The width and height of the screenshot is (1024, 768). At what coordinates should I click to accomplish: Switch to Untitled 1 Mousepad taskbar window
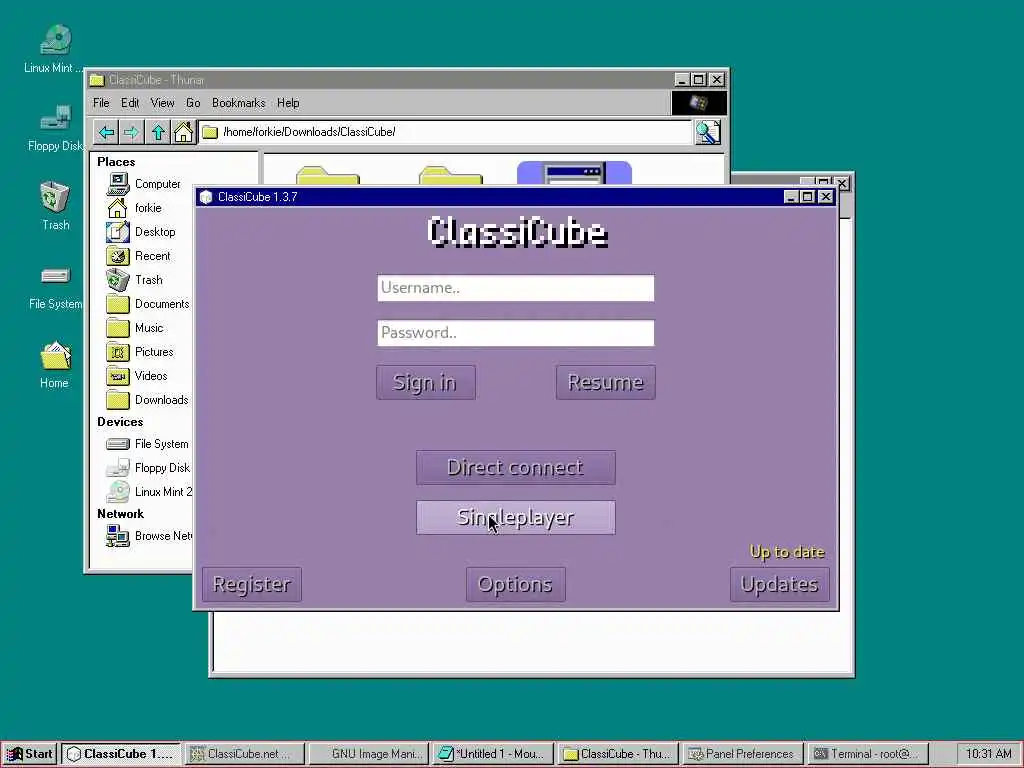(494, 754)
